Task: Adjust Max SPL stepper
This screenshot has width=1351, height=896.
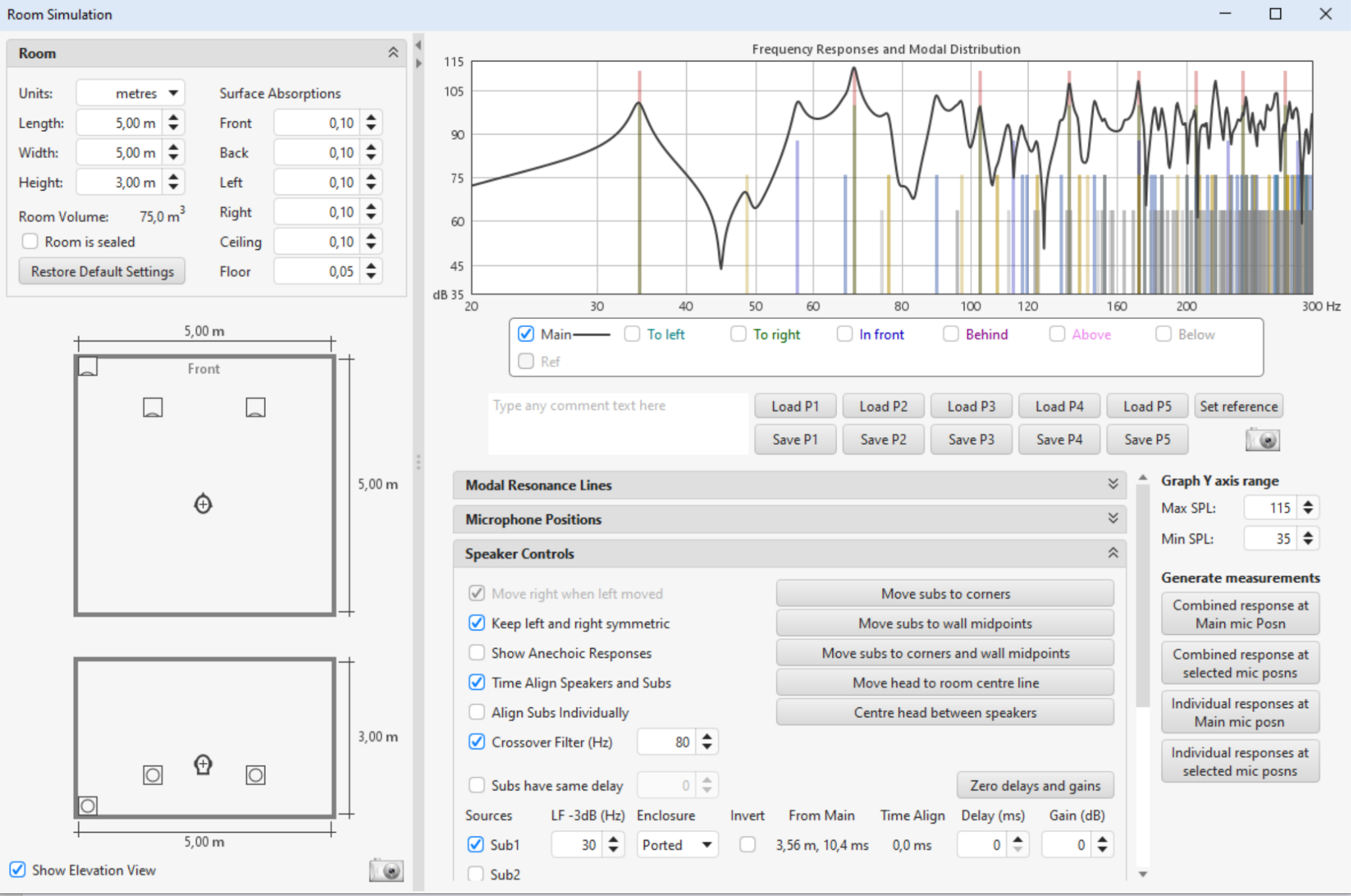Action: pos(1307,508)
